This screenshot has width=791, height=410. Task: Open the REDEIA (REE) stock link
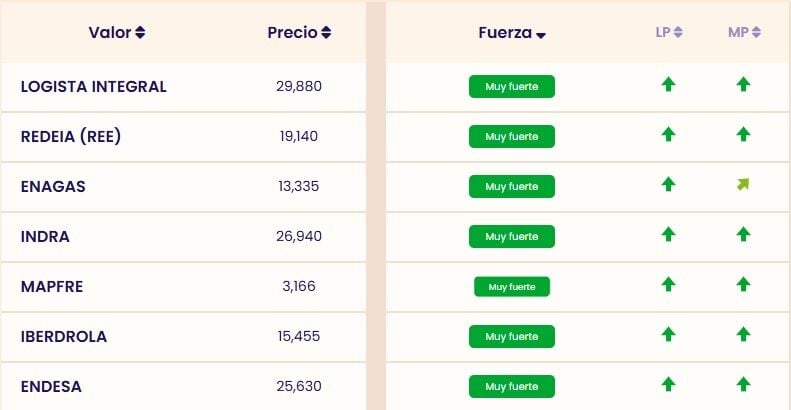(71, 136)
